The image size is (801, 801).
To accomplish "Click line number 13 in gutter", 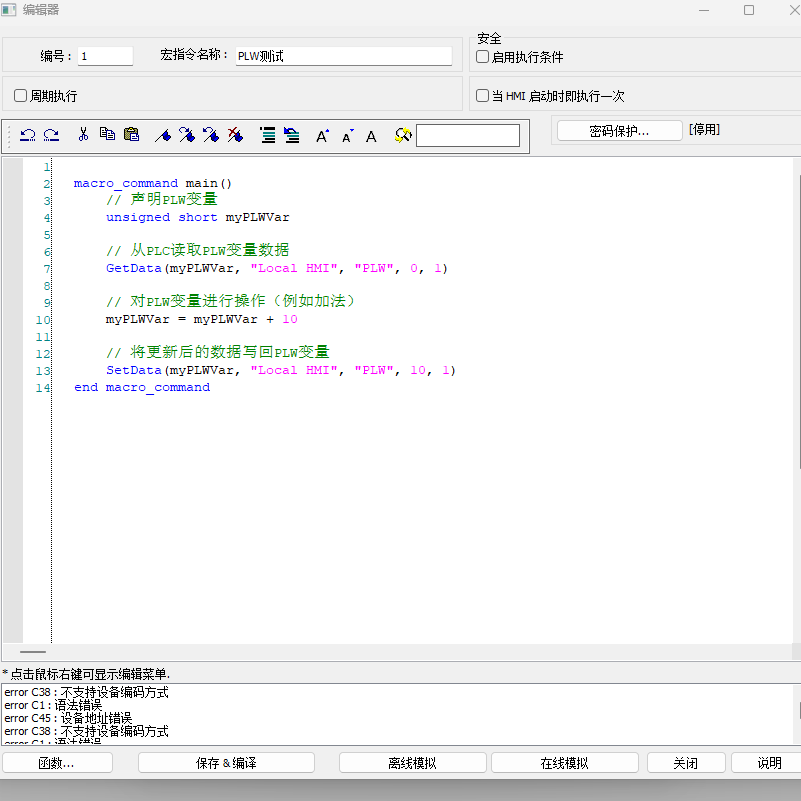I will 43,371.
